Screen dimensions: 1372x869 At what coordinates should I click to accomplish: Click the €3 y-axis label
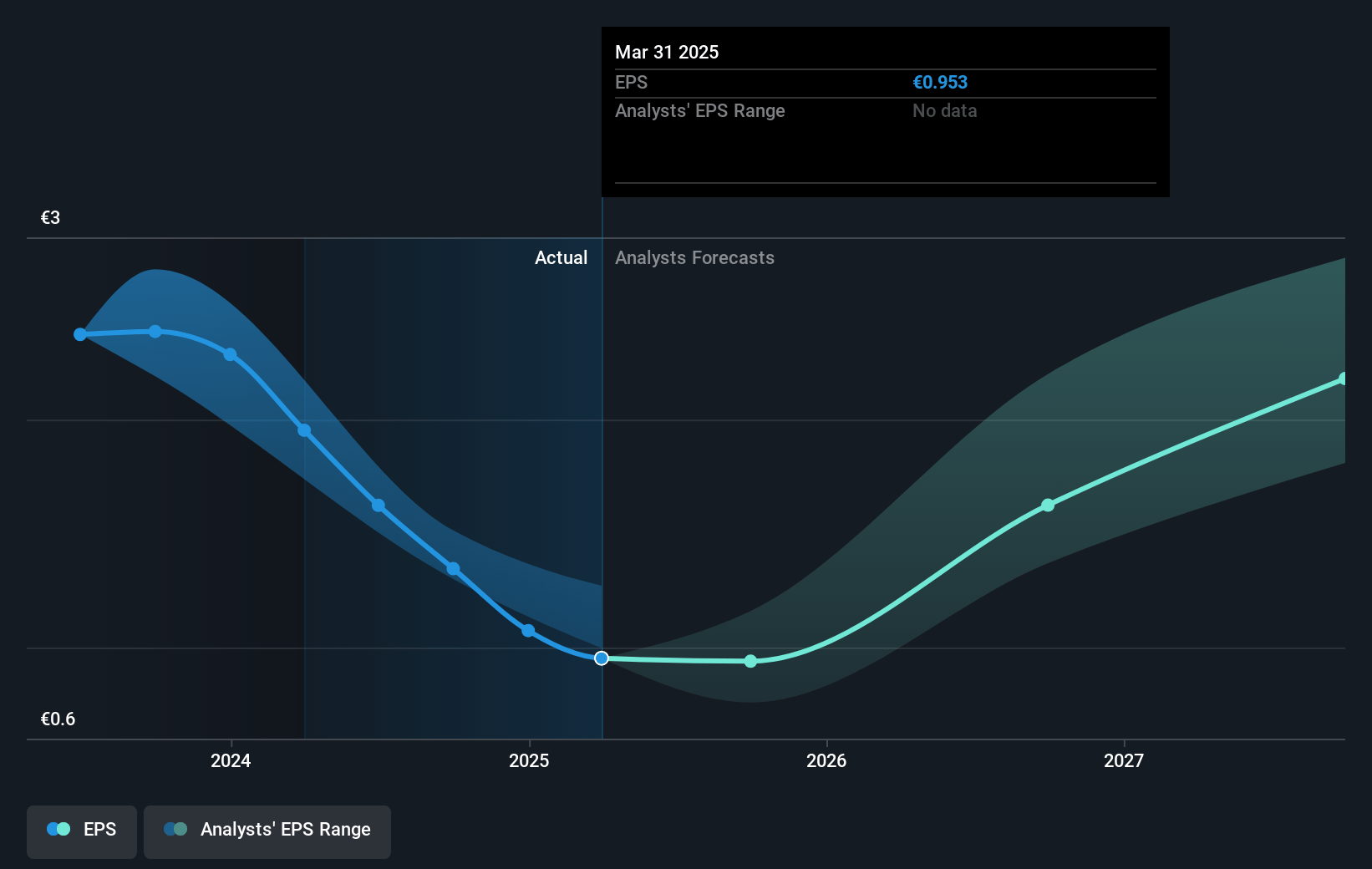[x=50, y=218]
